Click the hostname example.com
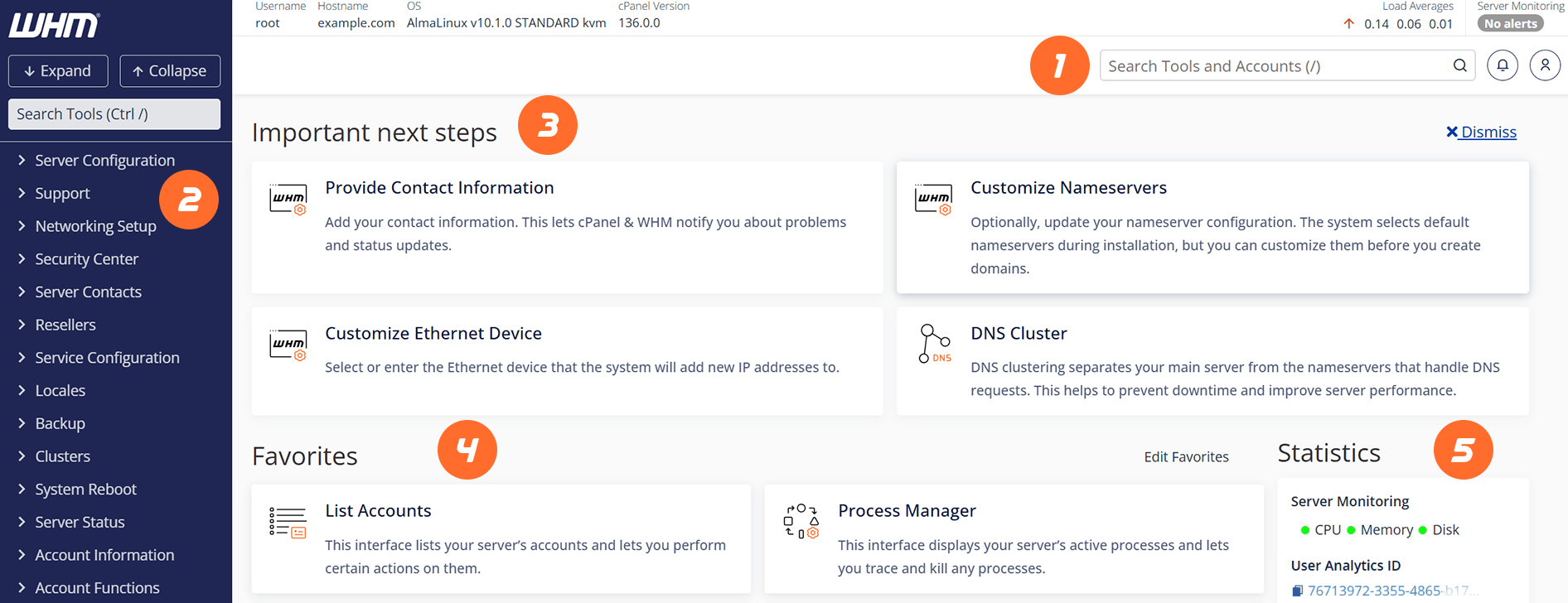This screenshot has height=603, width=1568. coord(356,23)
